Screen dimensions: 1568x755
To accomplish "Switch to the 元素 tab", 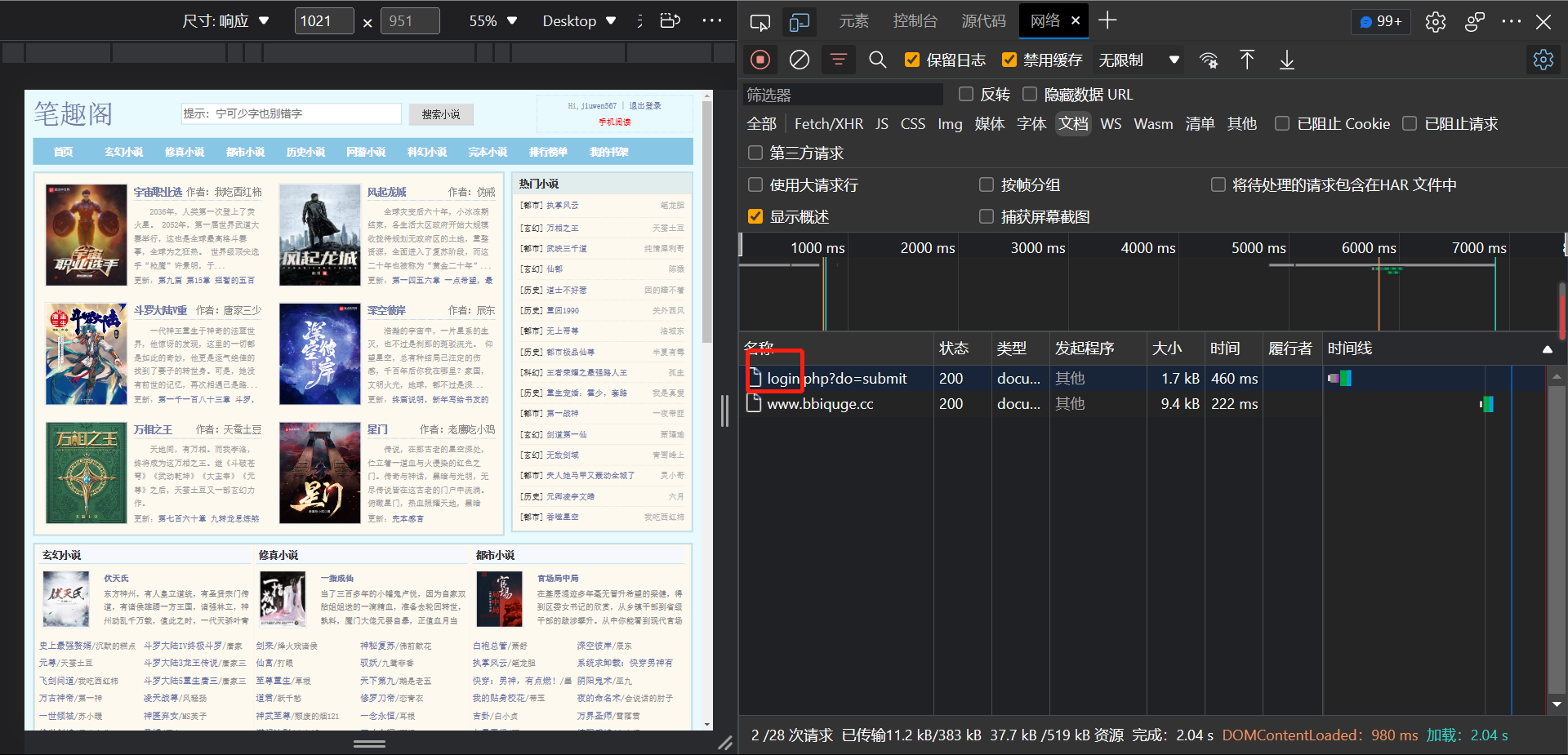I will click(854, 21).
